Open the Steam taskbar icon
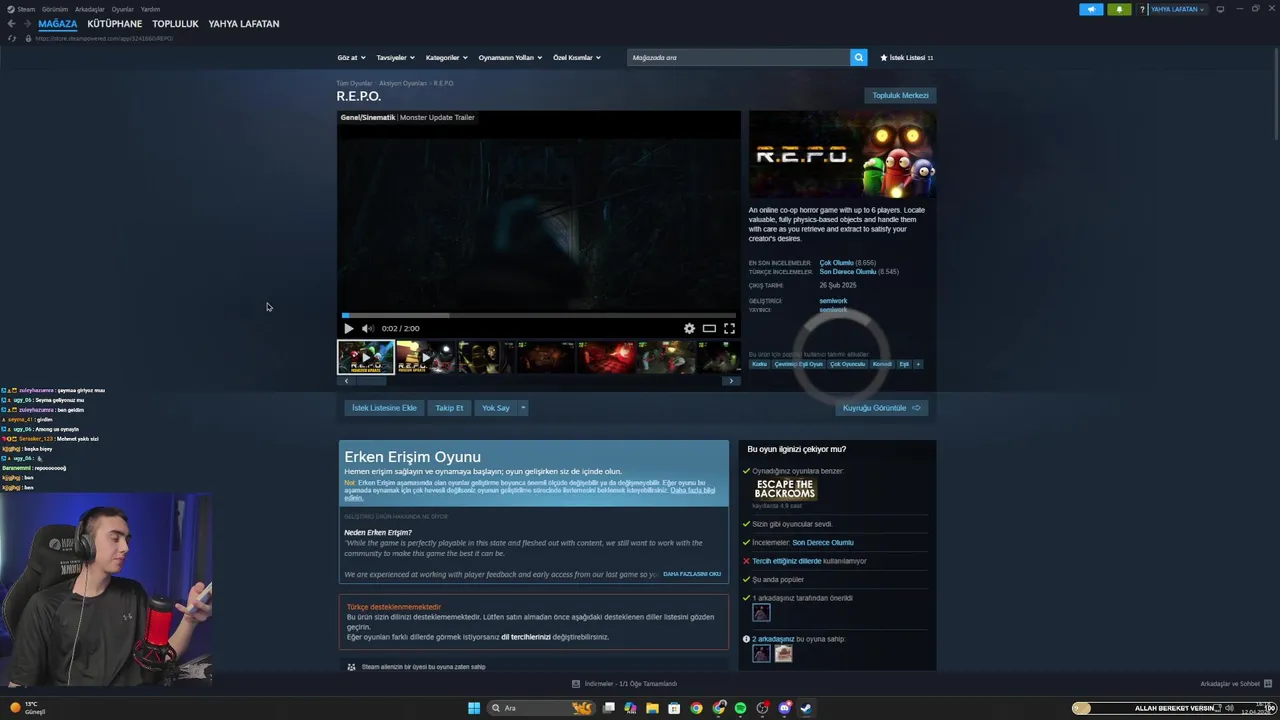 tap(806, 708)
